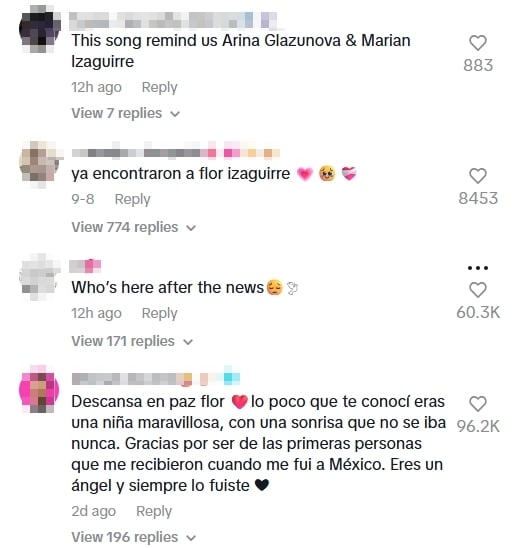The width and height of the screenshot is (516, 548).
Task: Expand View 774 replies
Action: pos(134,227)
